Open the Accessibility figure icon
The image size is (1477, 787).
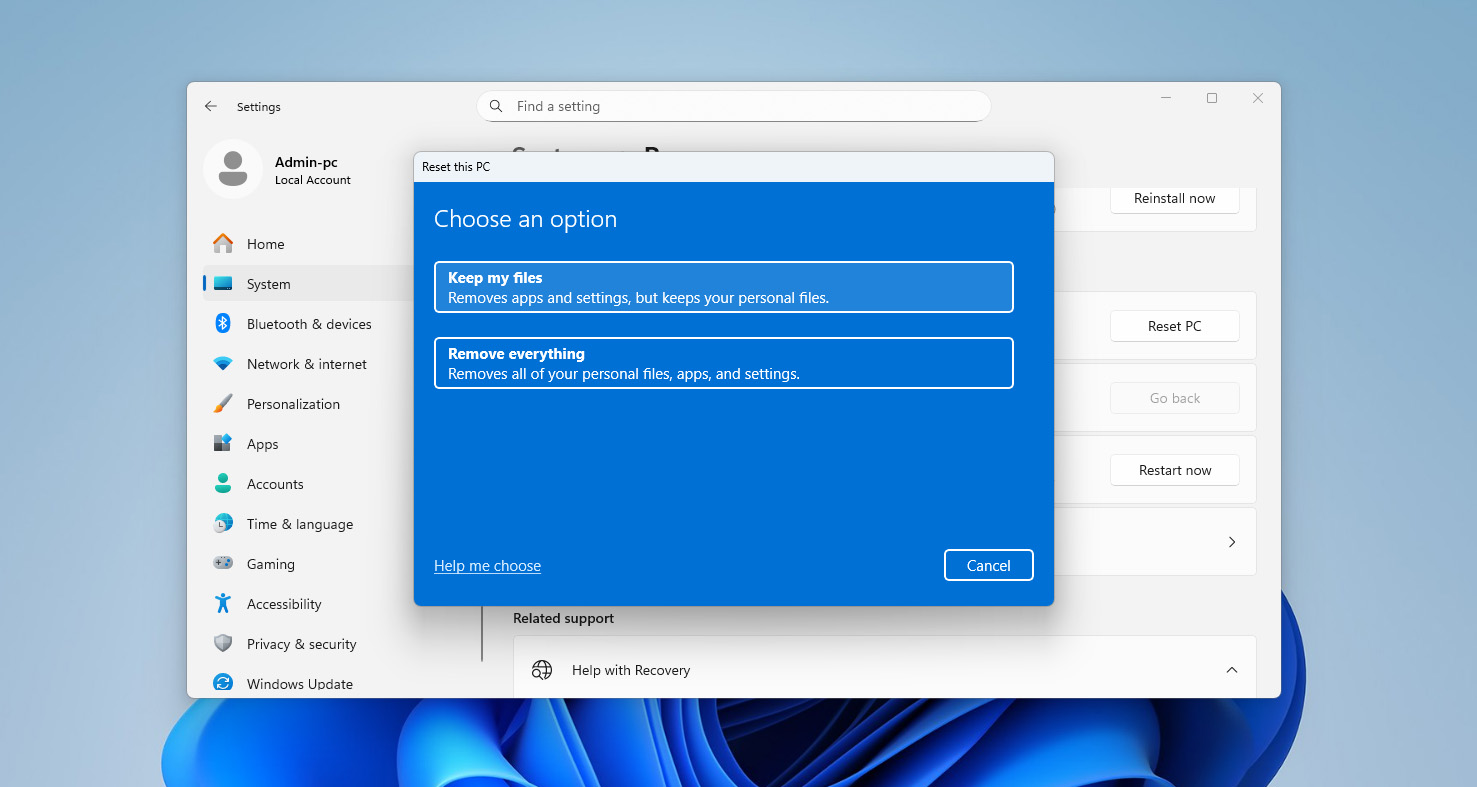click(x=223, y=604)
